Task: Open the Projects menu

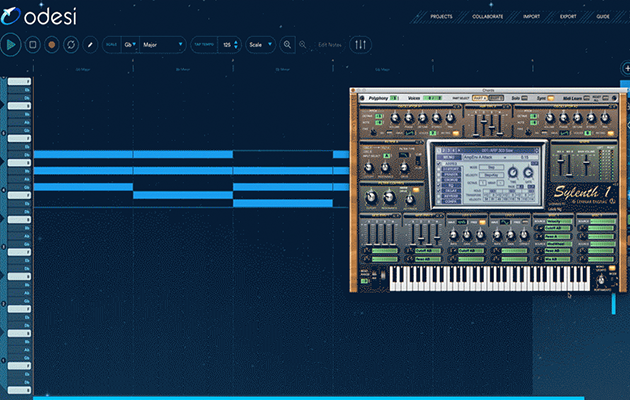Action: point(440,17)
